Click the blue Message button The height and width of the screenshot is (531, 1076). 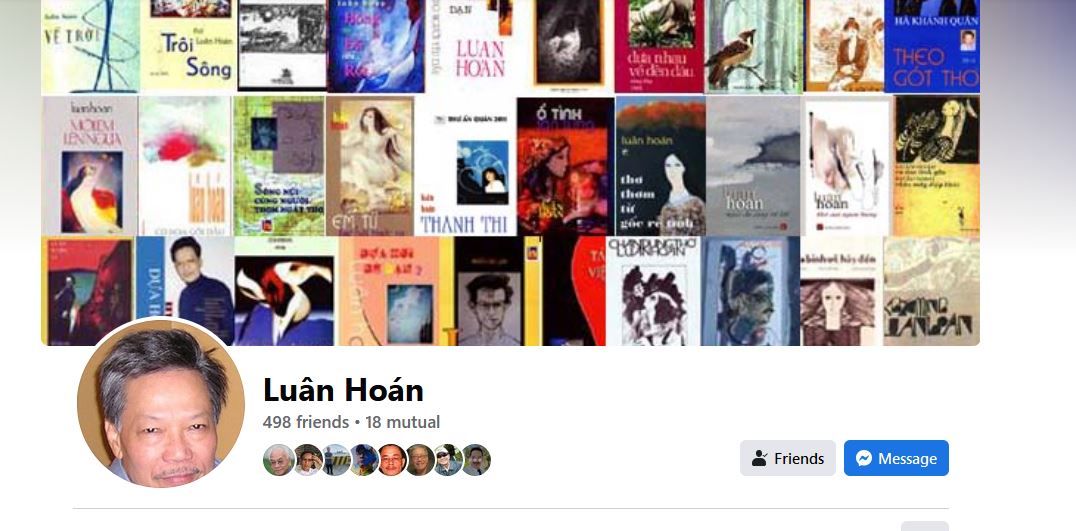coord(896,458)
